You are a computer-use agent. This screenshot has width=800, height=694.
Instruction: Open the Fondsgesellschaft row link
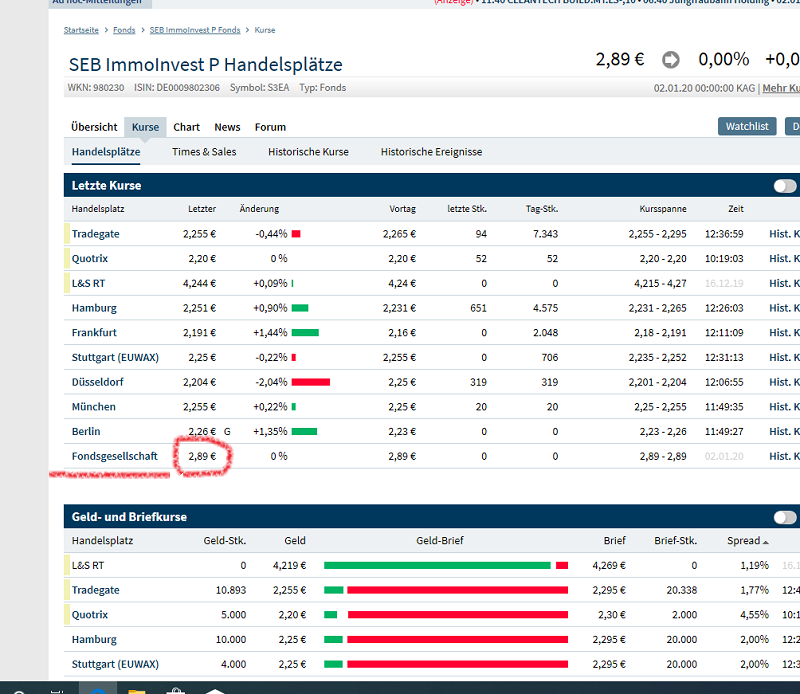point(114,456)
